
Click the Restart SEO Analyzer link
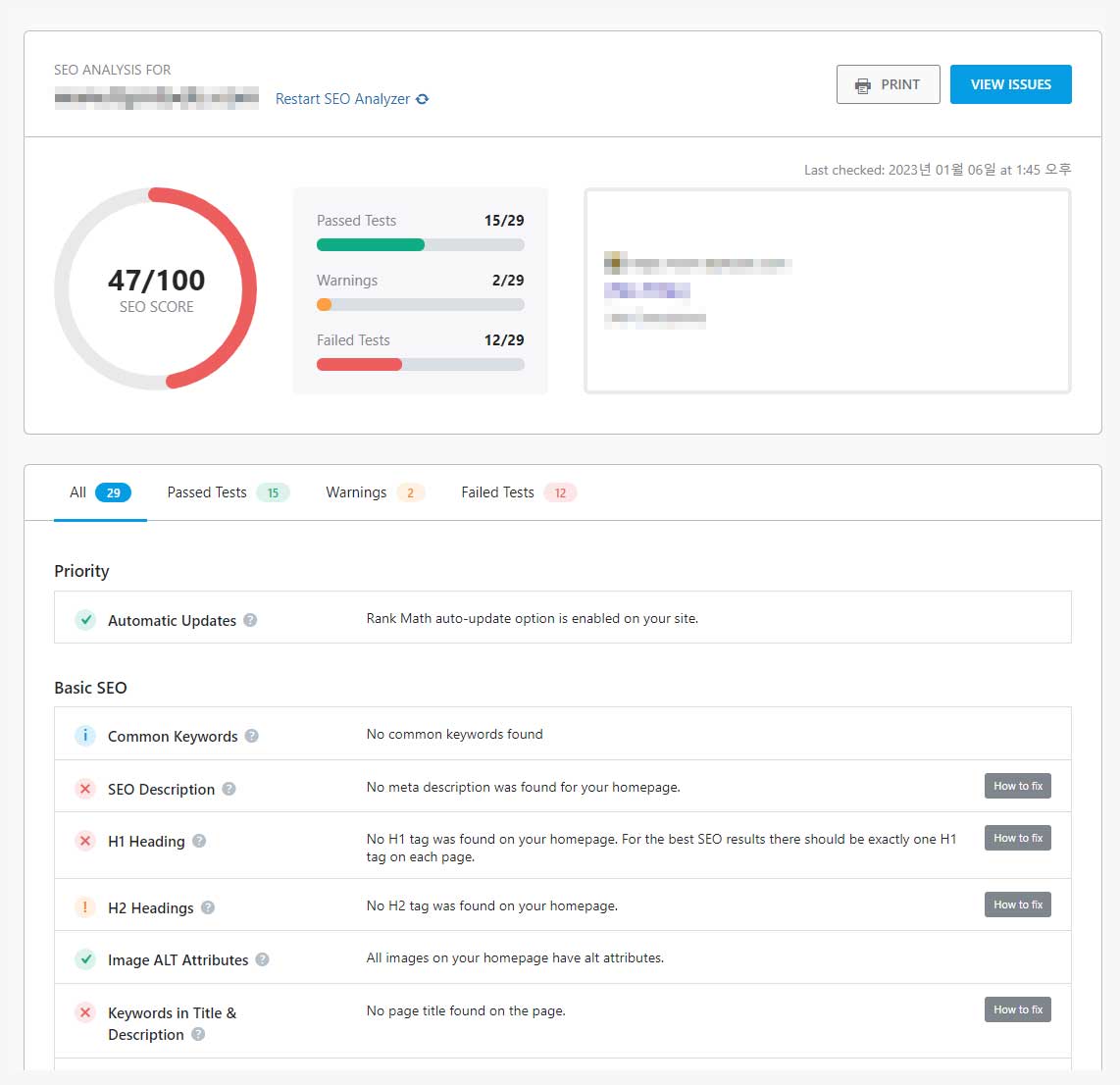pyautogui.click(x=342, y=99)
